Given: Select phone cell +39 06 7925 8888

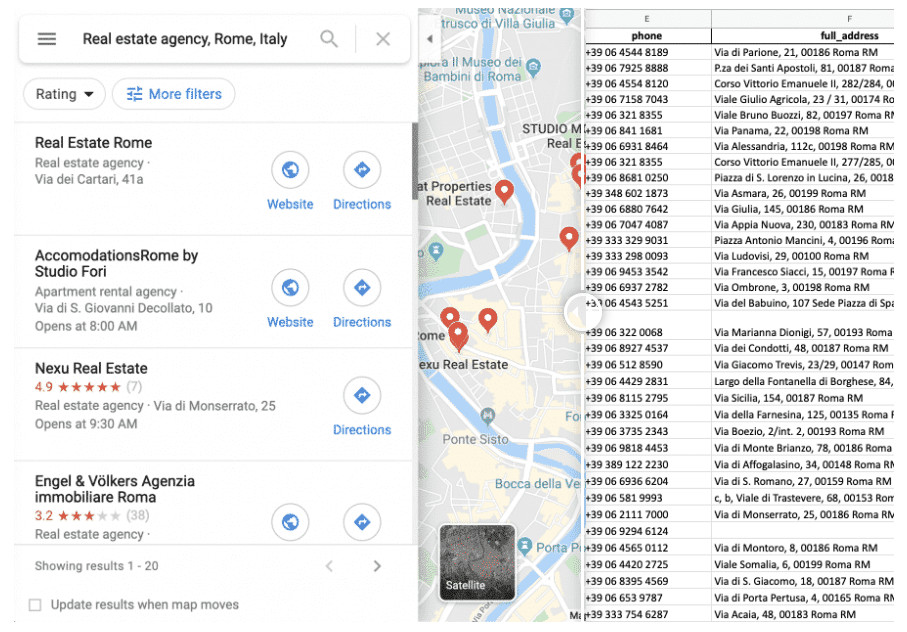Looking at the screenshot, I should [647, 68].
